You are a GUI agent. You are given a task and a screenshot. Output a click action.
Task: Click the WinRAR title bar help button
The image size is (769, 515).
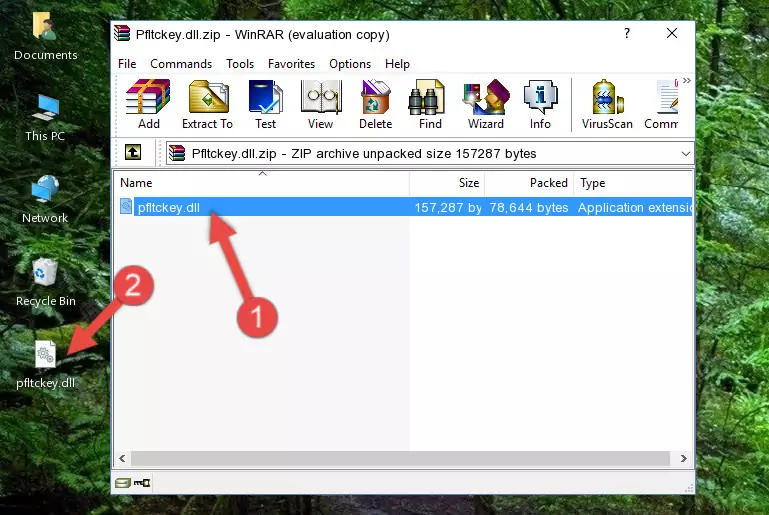coord(627,33)
